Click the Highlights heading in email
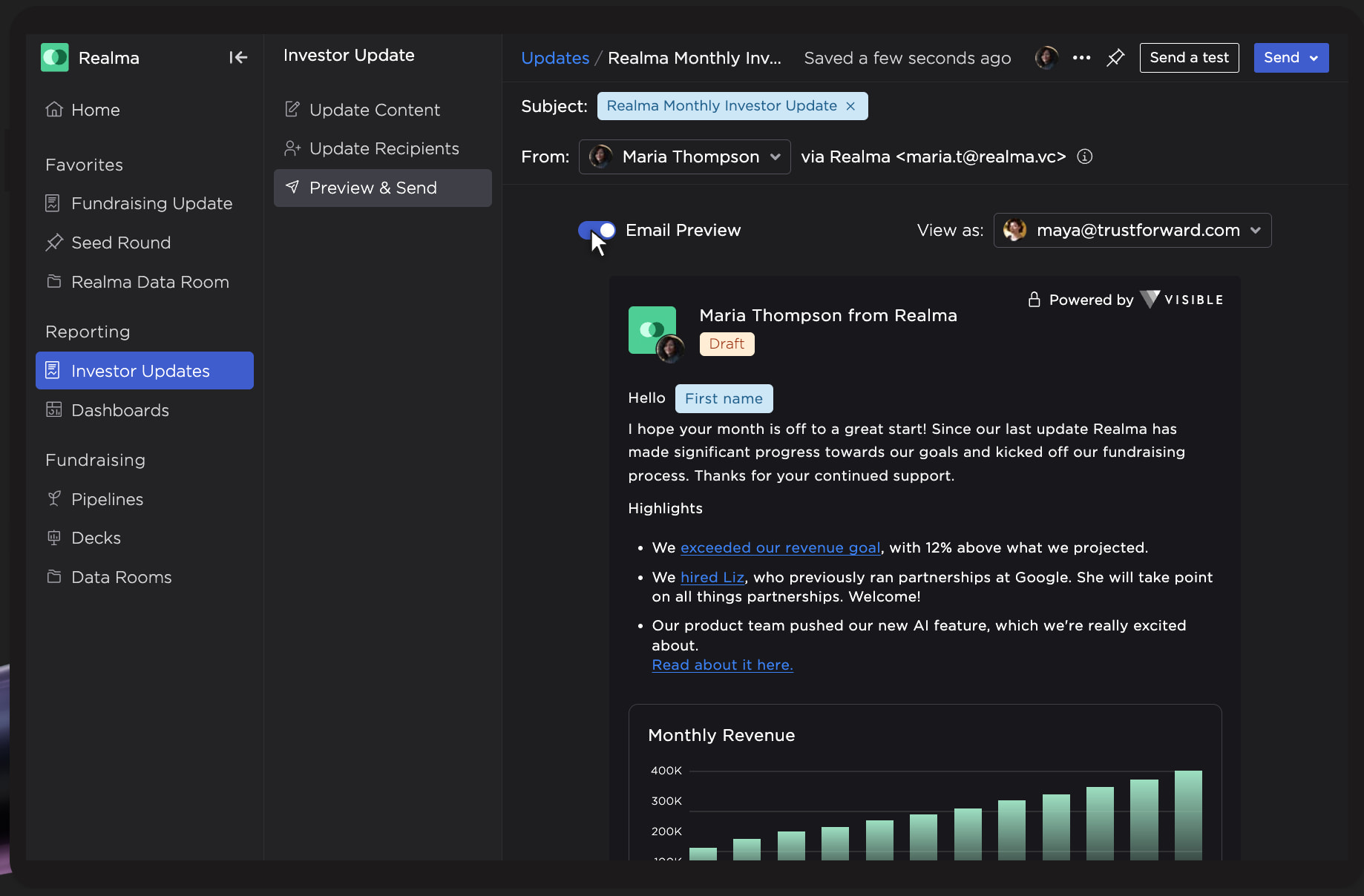1364x896 pixels. tap(666, 508)
